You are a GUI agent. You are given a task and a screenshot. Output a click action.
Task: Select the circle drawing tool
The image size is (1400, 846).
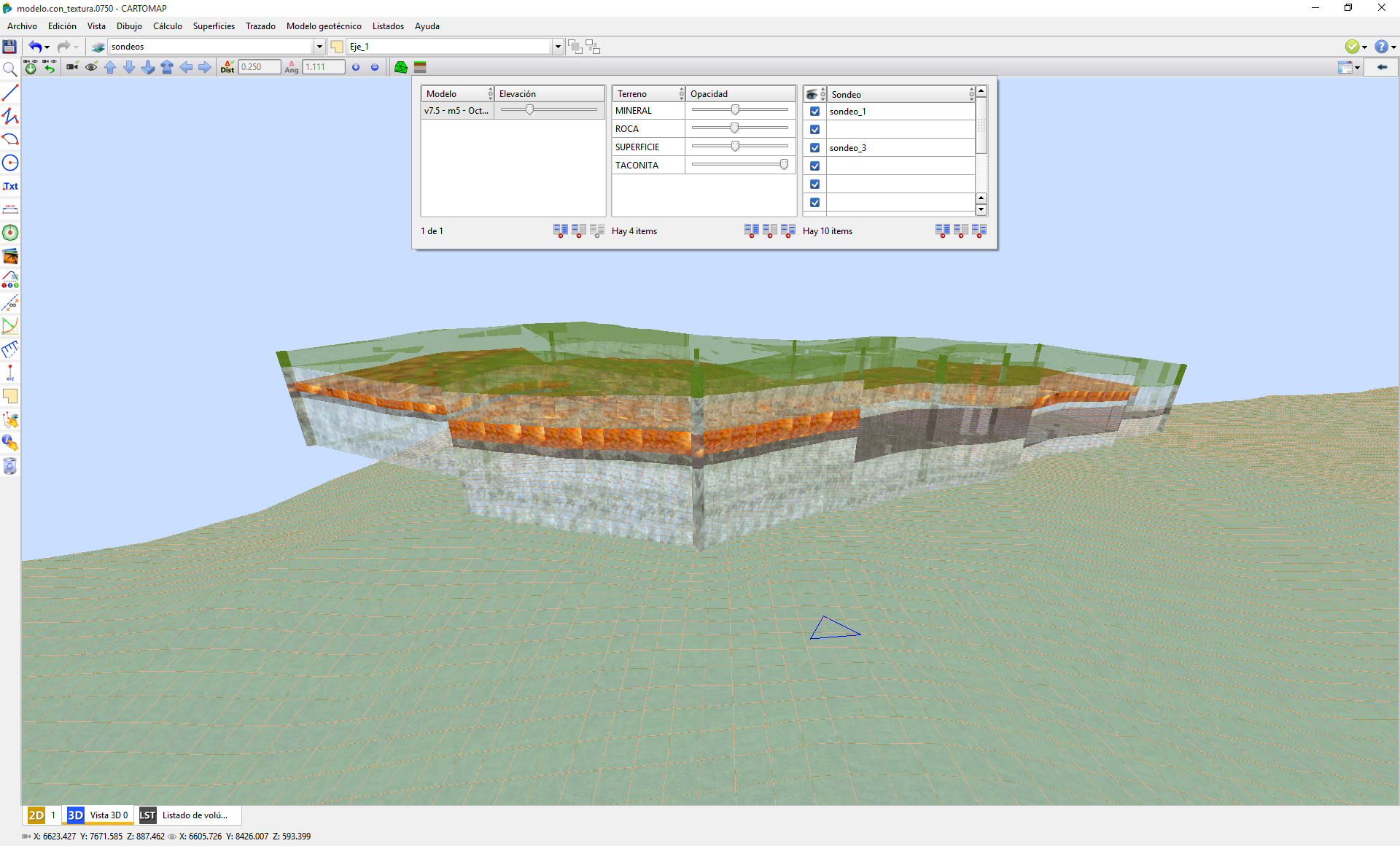10,163
